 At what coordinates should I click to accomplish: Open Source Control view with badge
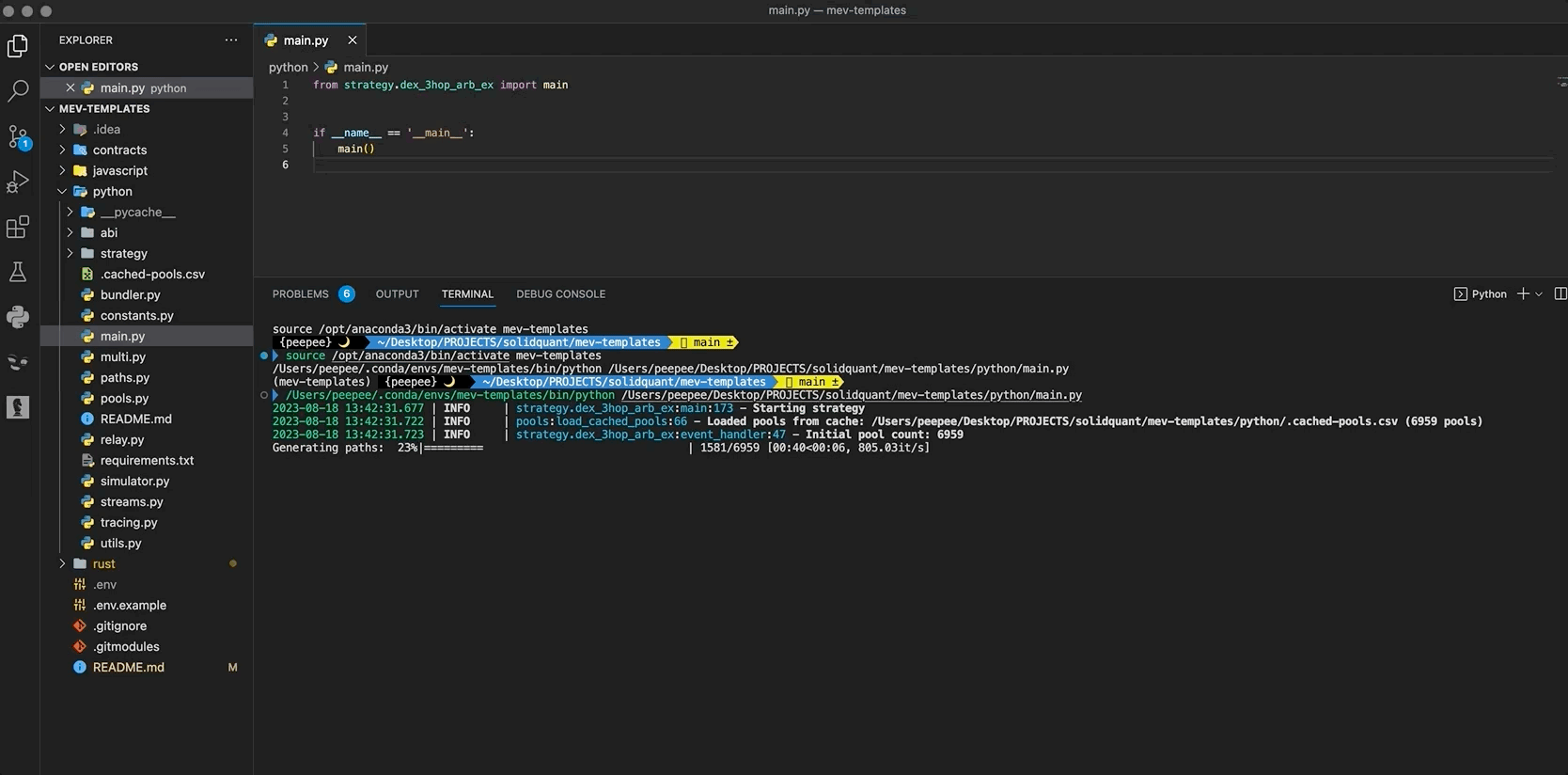[18, 137]
